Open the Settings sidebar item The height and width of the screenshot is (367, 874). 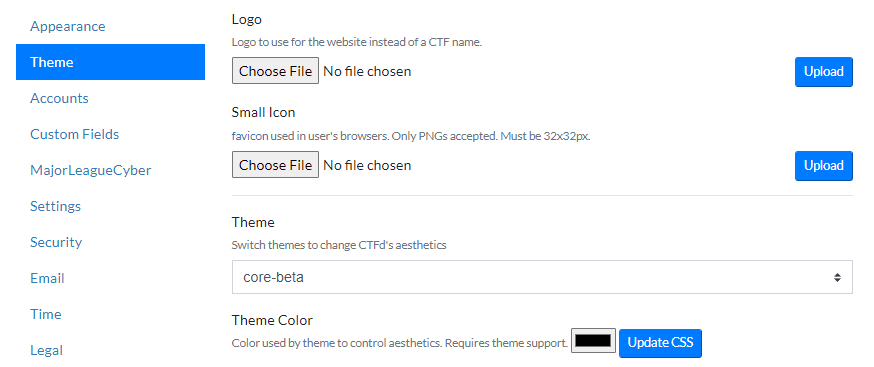point(55,206)
